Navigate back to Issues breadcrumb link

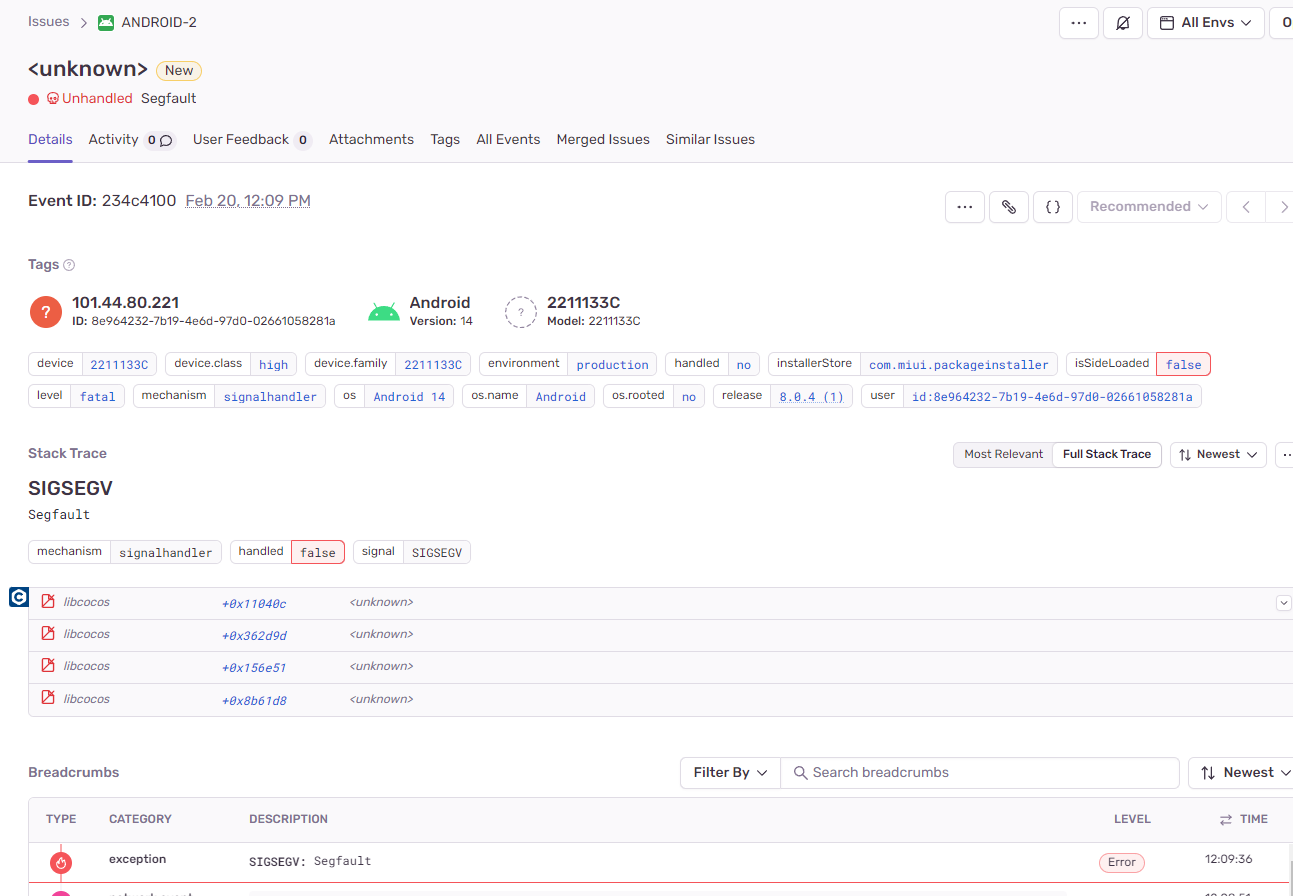[49, 21]
